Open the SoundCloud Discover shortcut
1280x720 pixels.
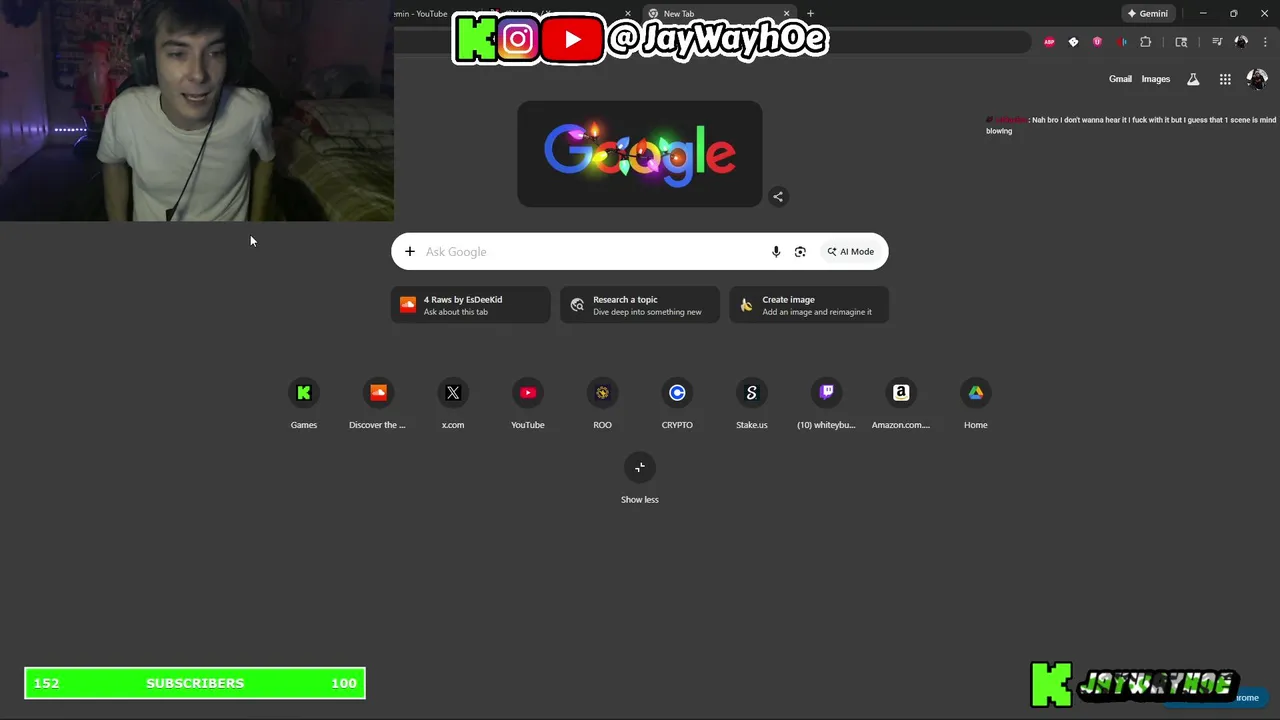tap(378, 403)
